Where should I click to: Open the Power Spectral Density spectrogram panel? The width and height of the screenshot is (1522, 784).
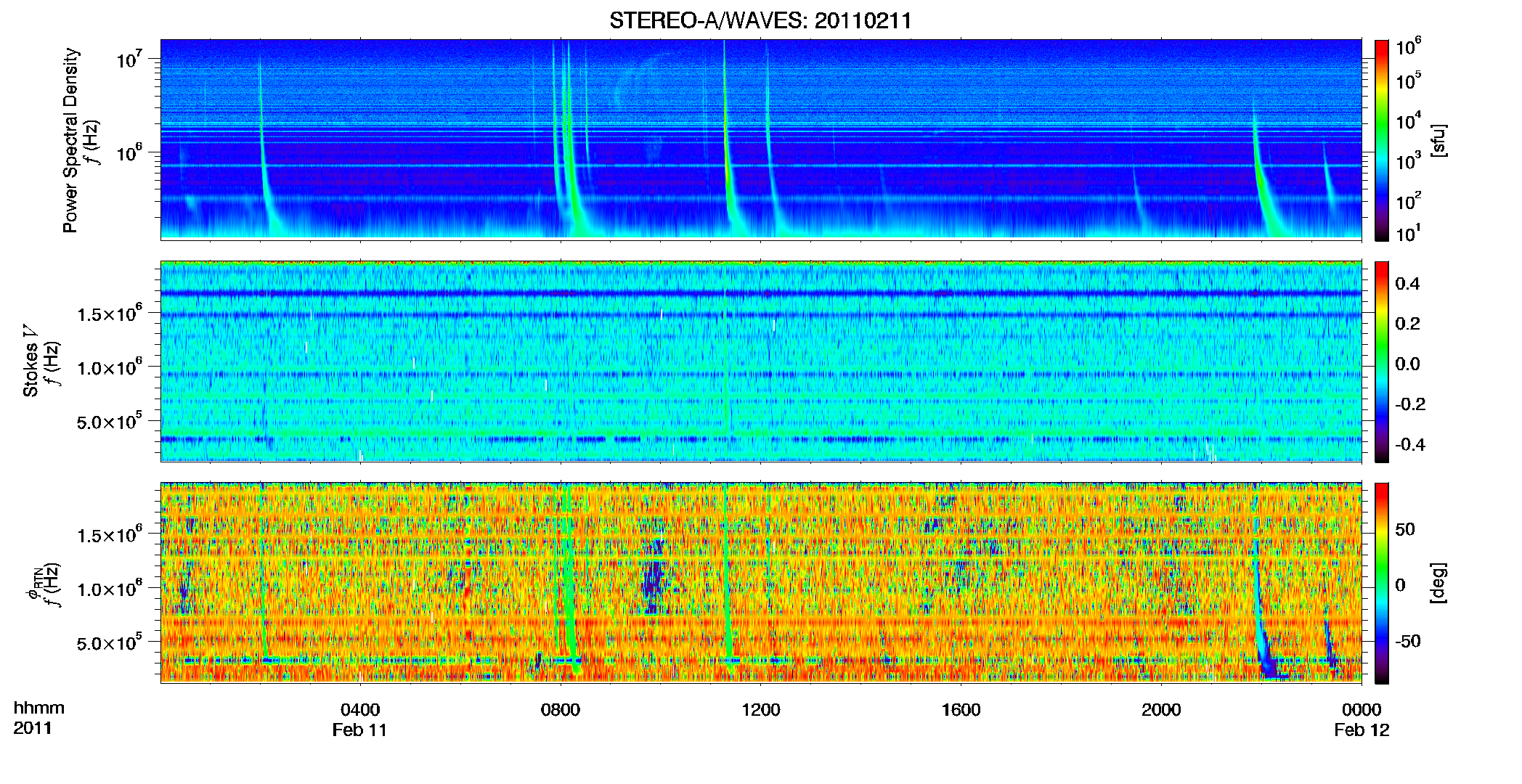coord(761,139)
